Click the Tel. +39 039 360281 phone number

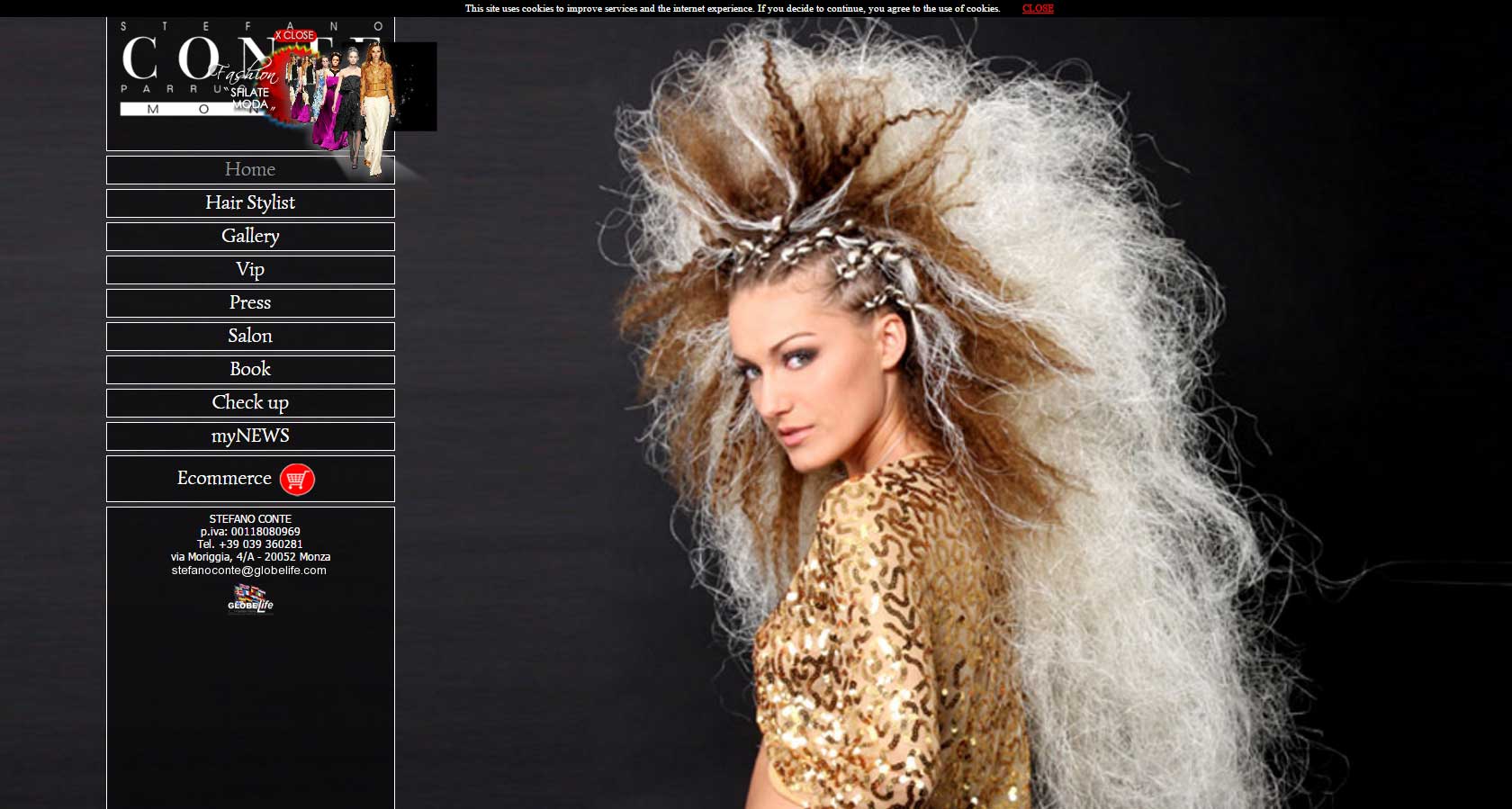point(250,544)
